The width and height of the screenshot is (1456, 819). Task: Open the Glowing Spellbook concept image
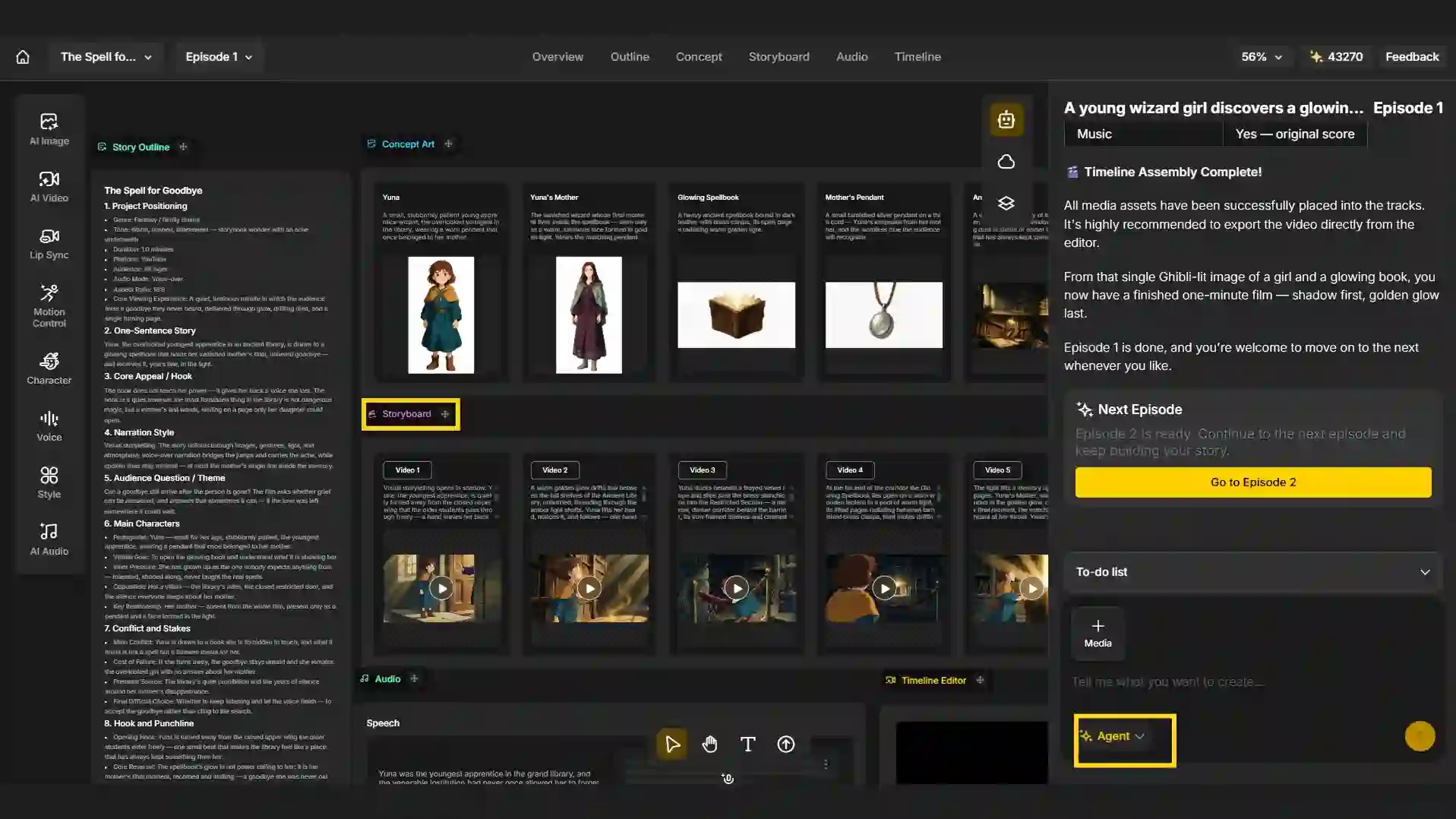[736, 315]
